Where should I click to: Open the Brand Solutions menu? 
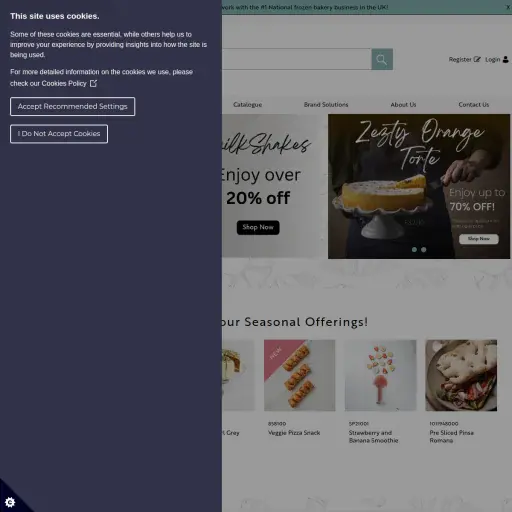click(x=326, y=105)
